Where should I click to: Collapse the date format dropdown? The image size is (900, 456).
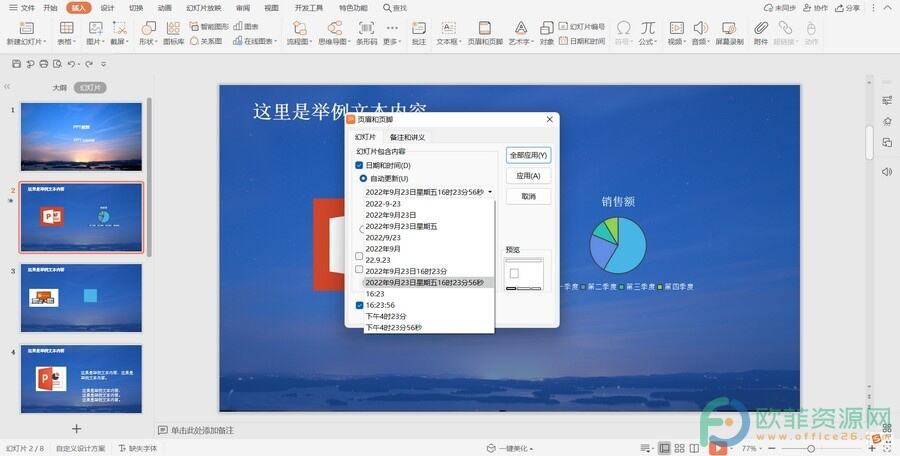pyautogui.click(x=490, y=192)
